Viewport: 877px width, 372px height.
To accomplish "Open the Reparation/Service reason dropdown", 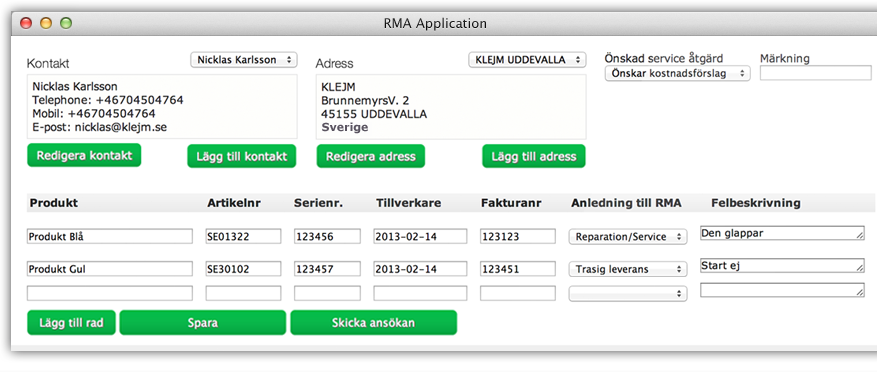I will tap(628, 237).
